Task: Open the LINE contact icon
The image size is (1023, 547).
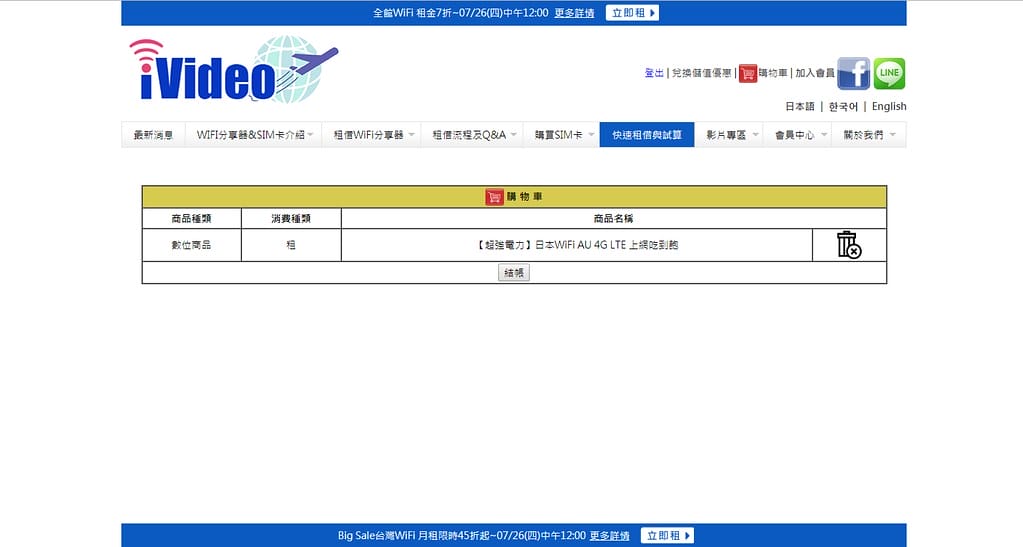Action: (x=889, y=73)
